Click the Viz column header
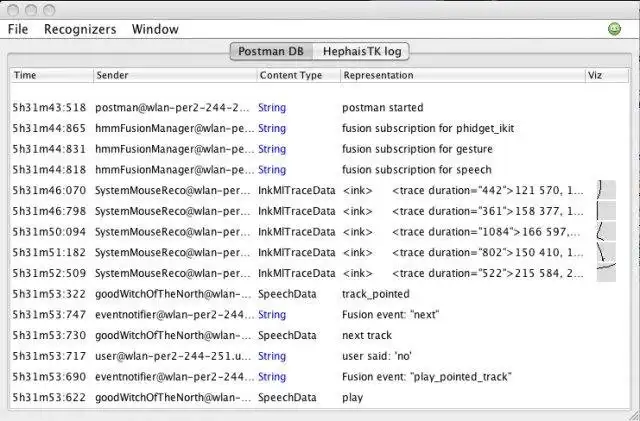640x421 pixels. click(x=607, y=75)
